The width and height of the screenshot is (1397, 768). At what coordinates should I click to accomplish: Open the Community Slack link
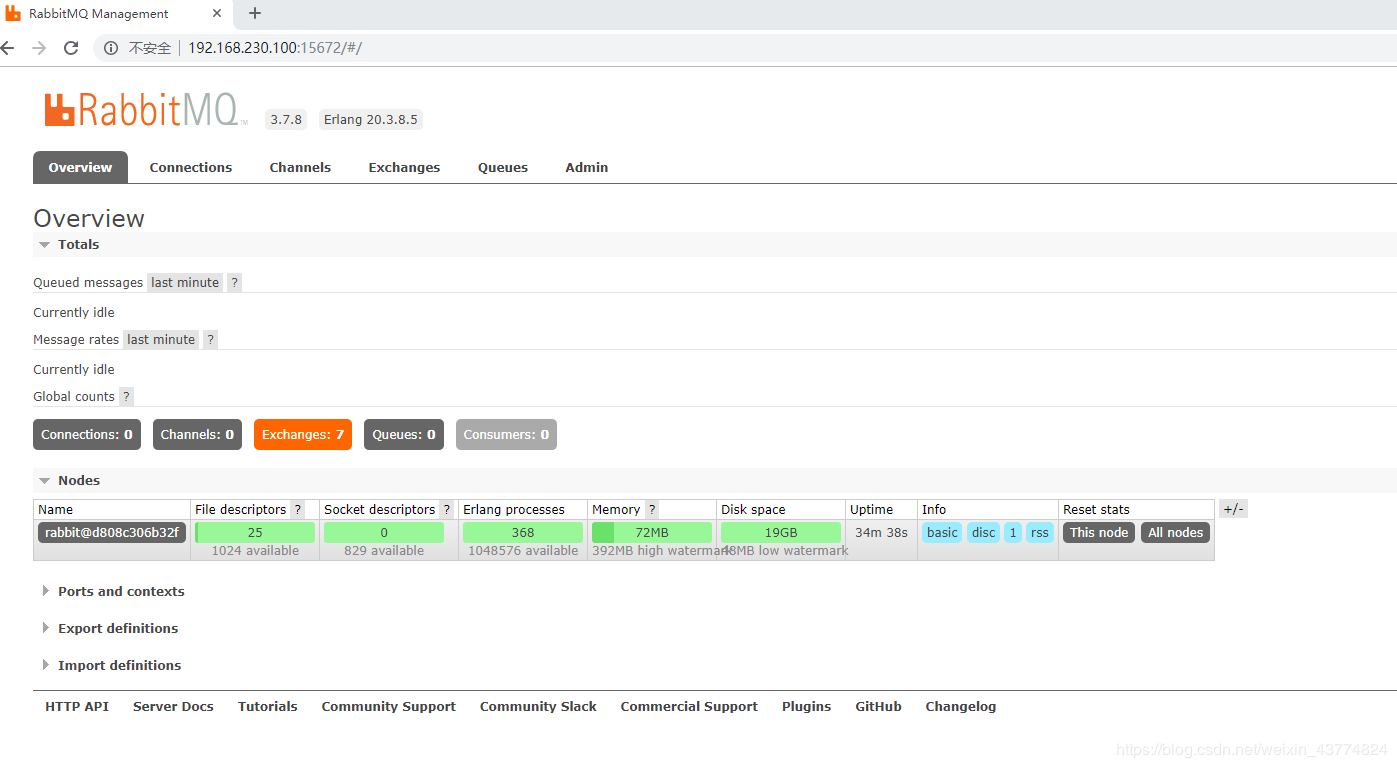(x=538, y=707)
